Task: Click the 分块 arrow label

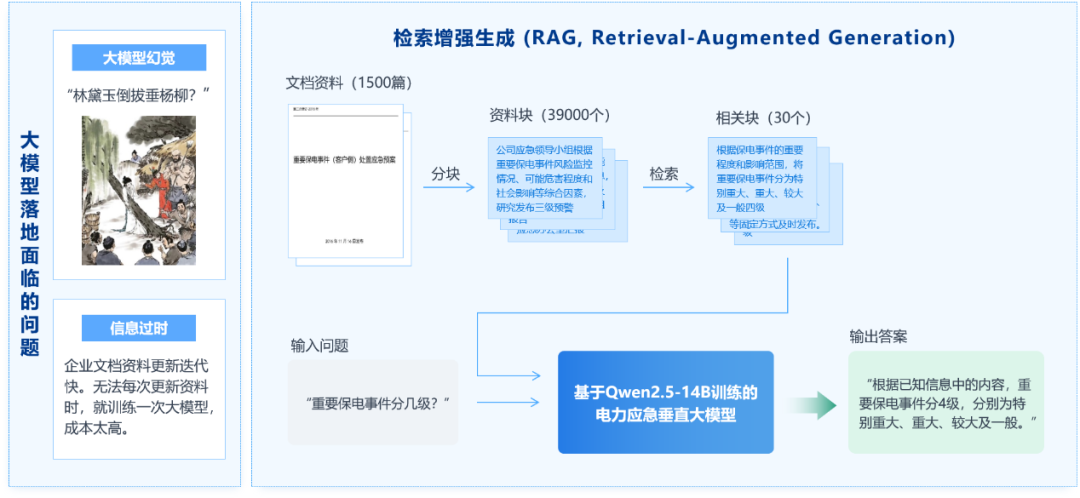Action: point(445,173)
